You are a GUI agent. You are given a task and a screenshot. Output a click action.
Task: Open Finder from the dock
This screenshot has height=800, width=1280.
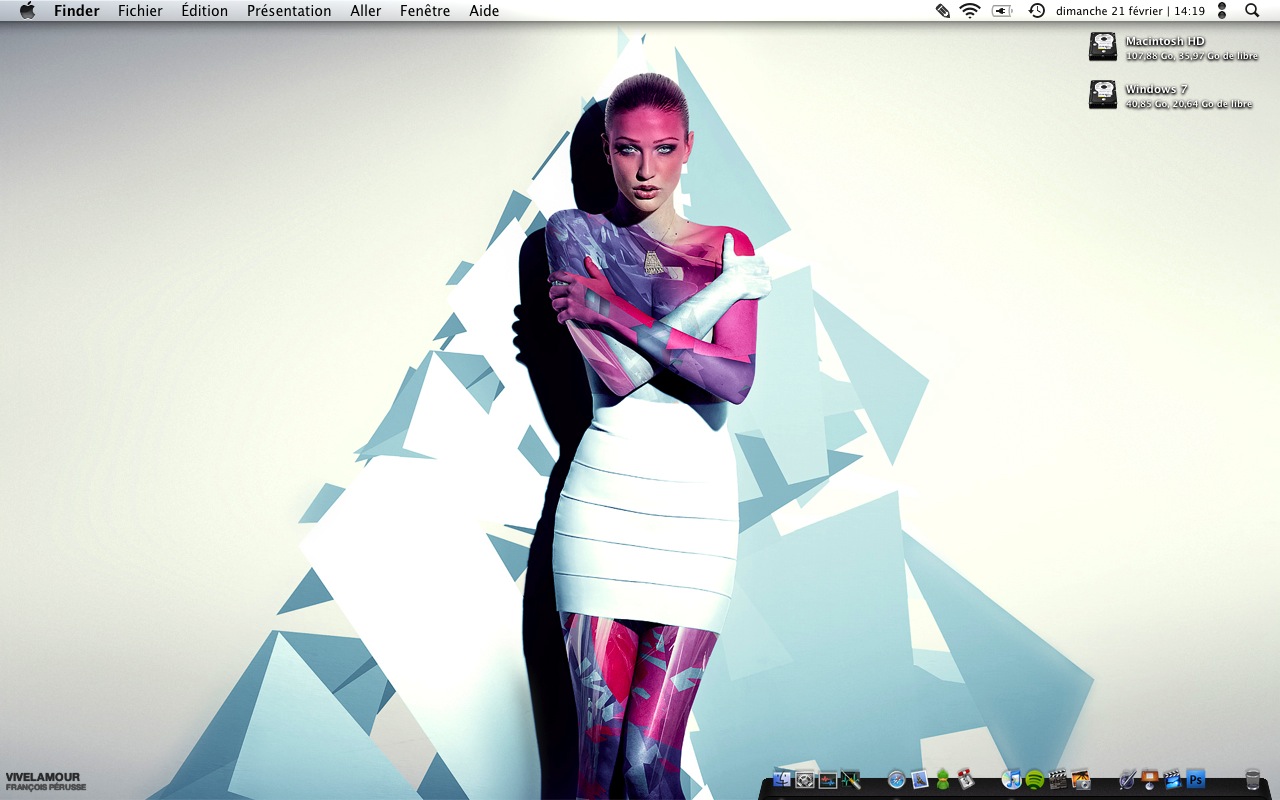tap(782, 779)
